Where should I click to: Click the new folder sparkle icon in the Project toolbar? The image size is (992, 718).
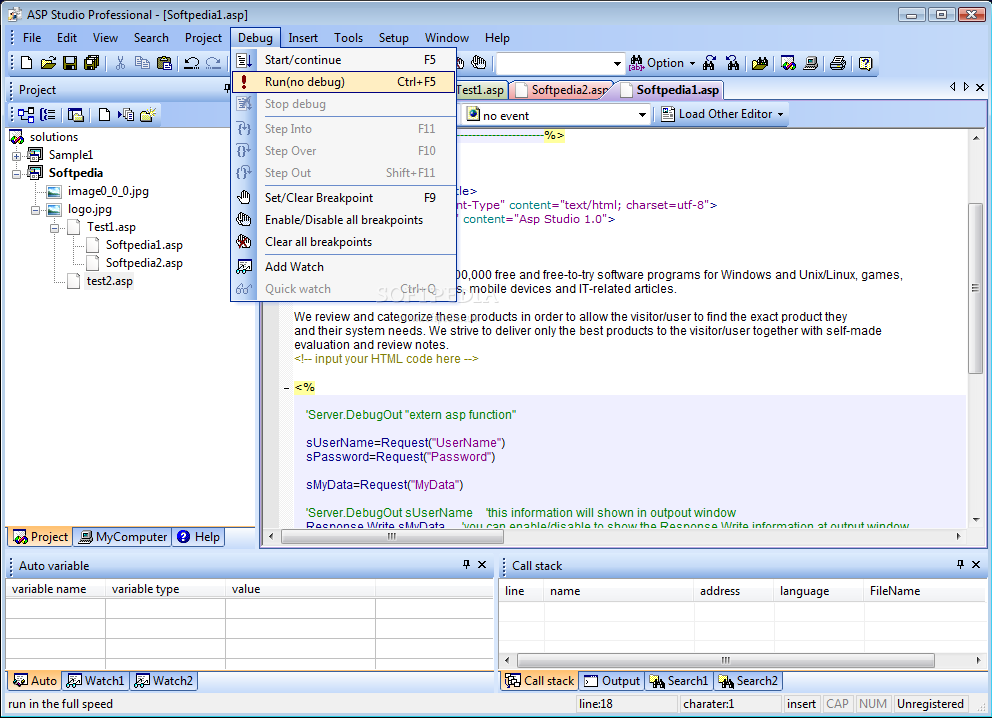pos(148,115)
